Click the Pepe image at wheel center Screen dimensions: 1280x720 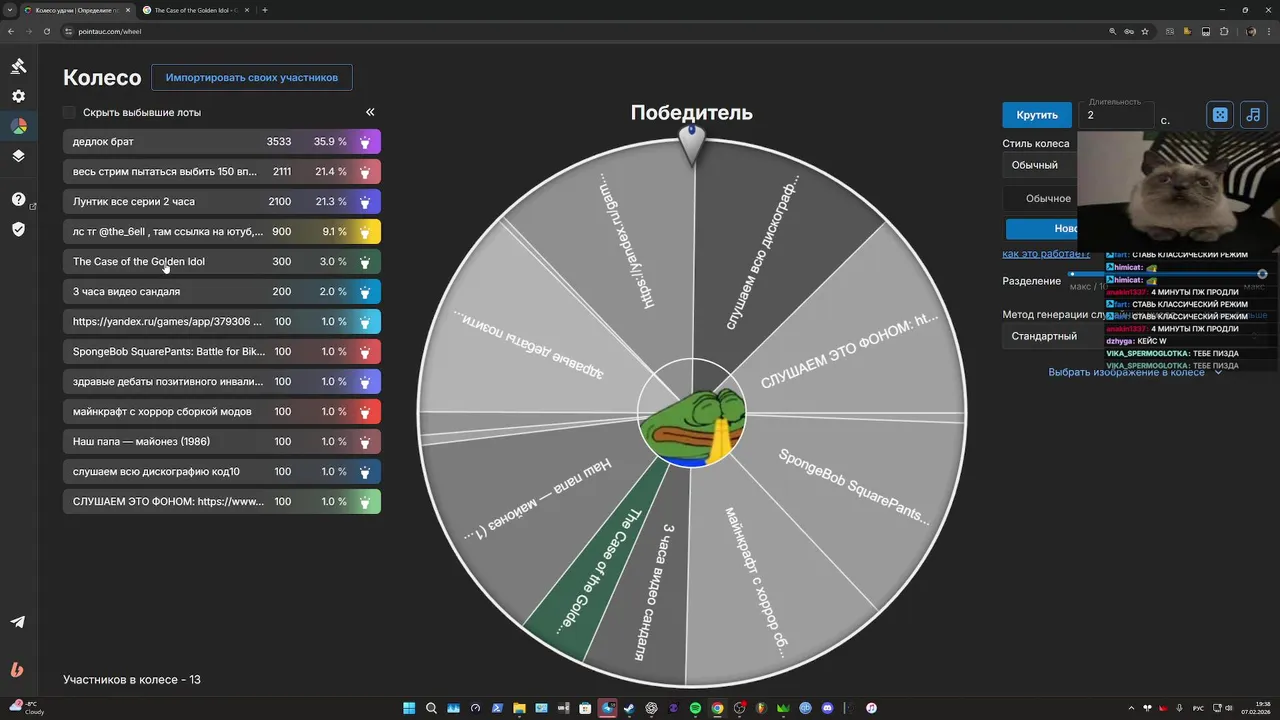tap(692, 414)
